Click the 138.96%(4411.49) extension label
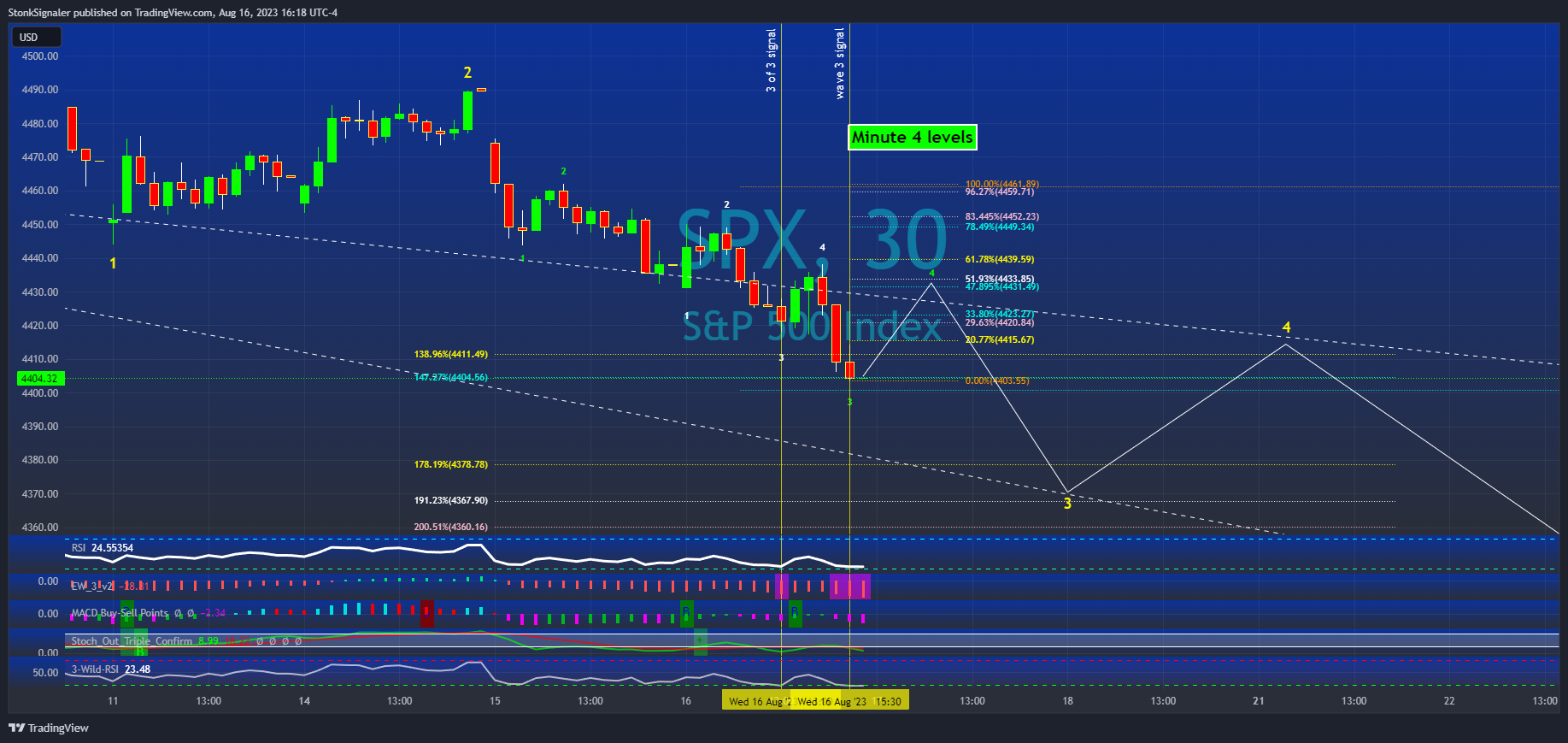The height and width of the screenshot is (743, 1568). pos(451,354)
